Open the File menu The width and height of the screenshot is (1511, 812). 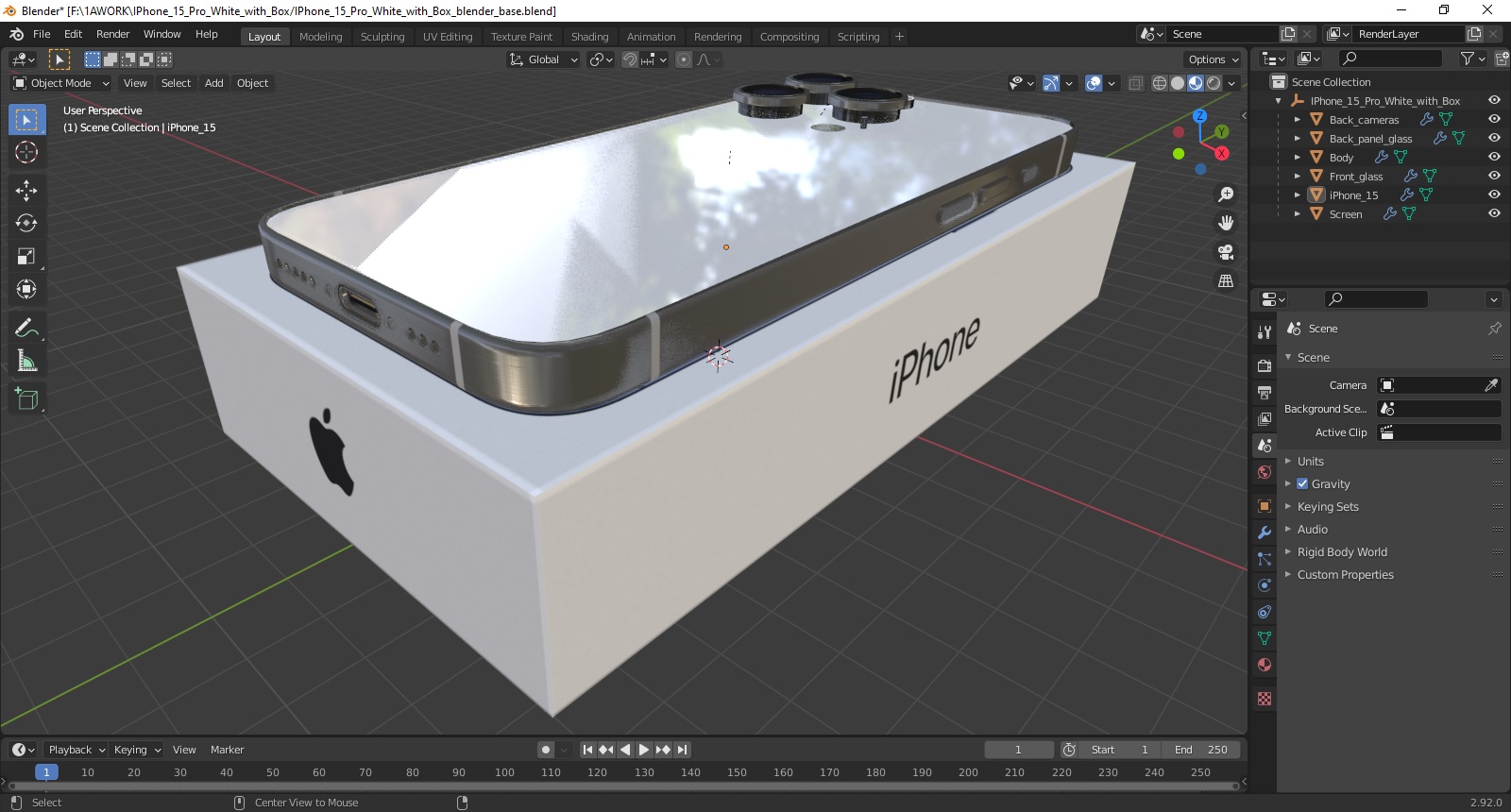[42, 34]
